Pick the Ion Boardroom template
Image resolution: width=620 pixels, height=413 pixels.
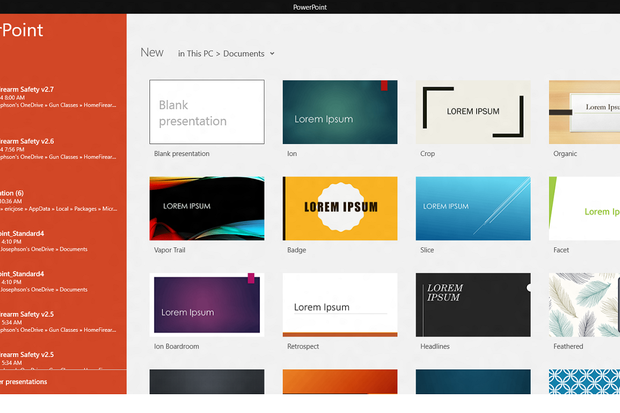click(207, 305)
